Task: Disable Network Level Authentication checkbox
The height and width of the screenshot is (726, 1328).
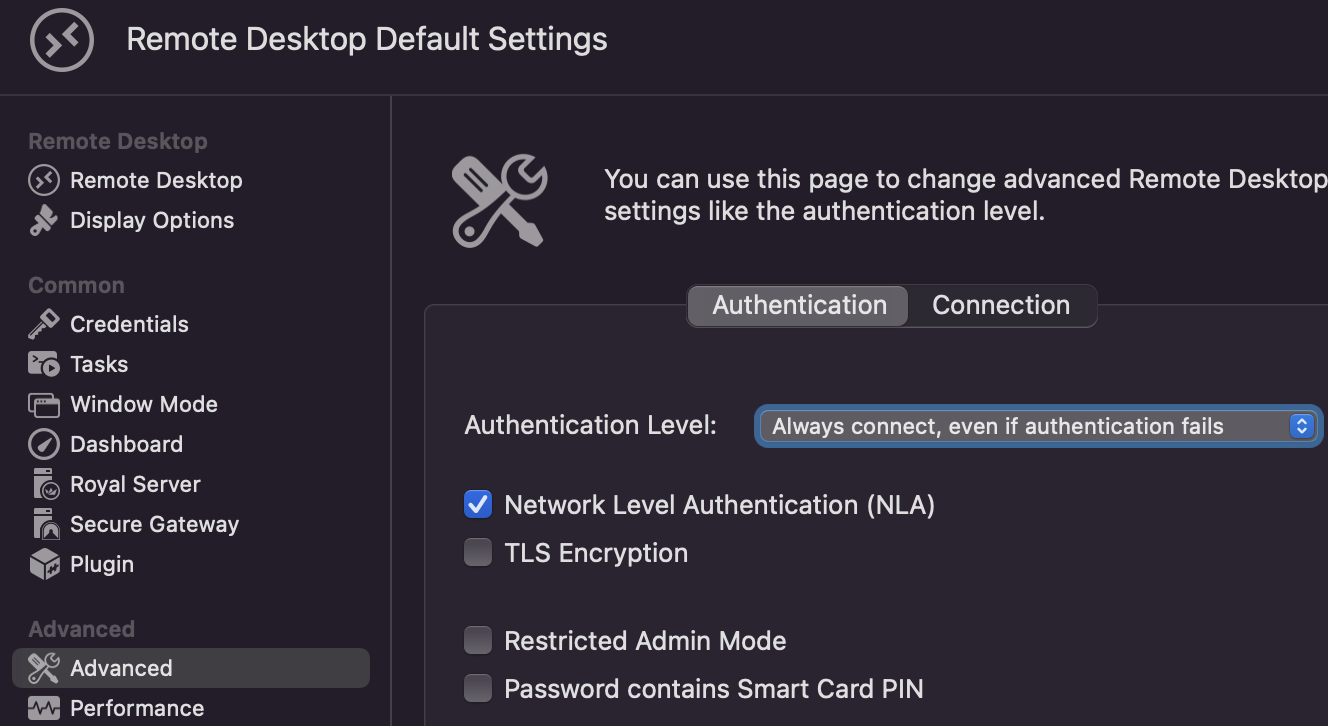Action: (478, 505)
